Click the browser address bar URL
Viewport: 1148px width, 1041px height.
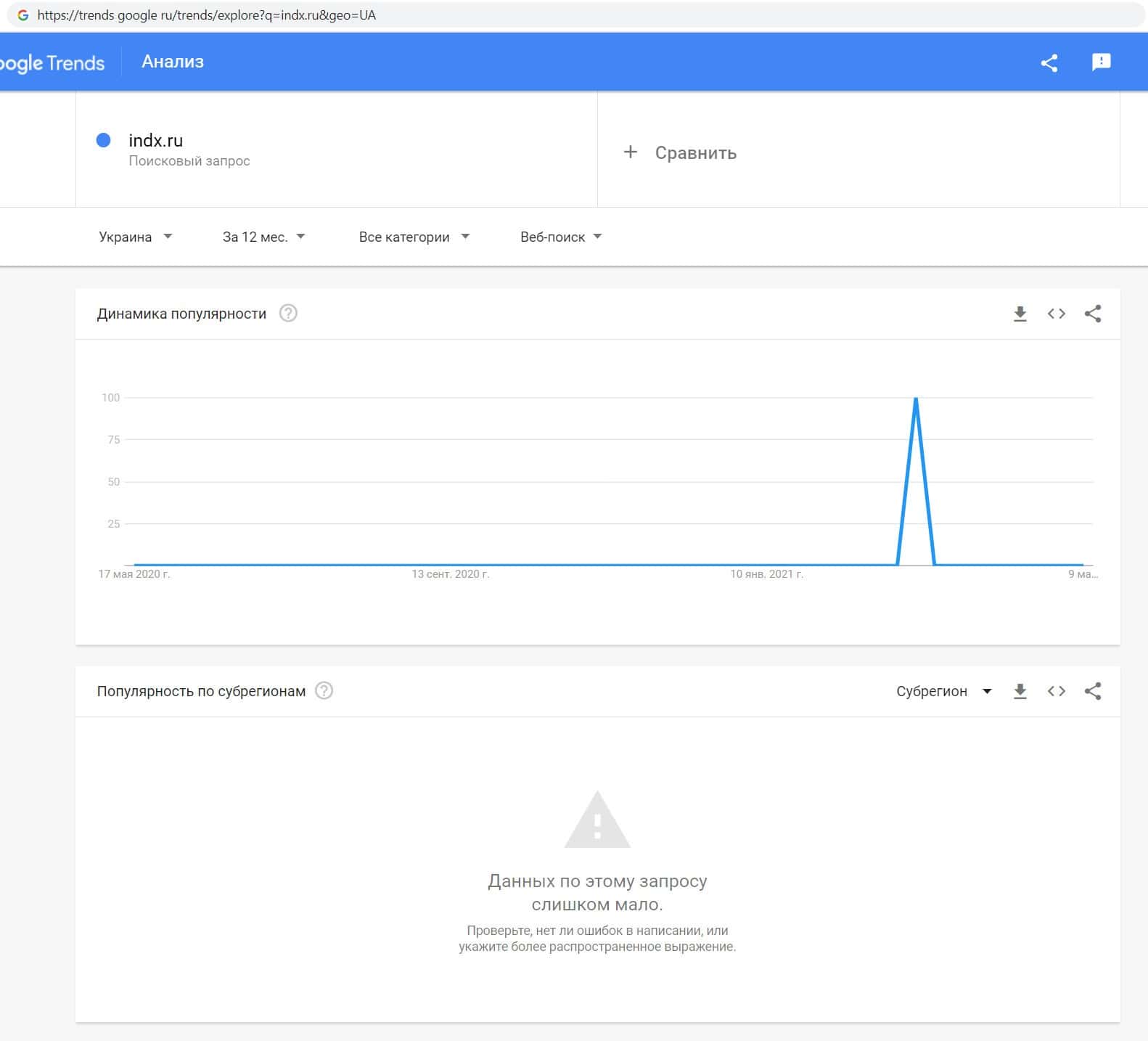click(x=207, y=15)
